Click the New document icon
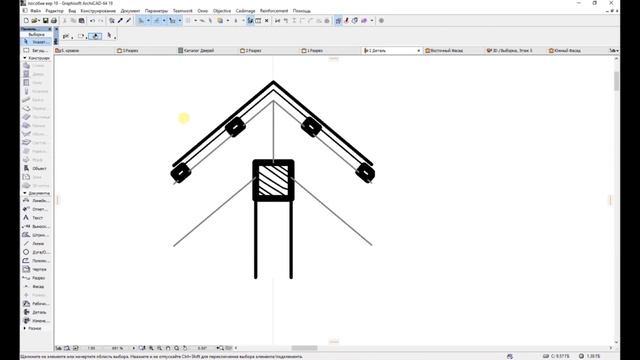This screenshot has height=360, width=640. pos(26,20)
